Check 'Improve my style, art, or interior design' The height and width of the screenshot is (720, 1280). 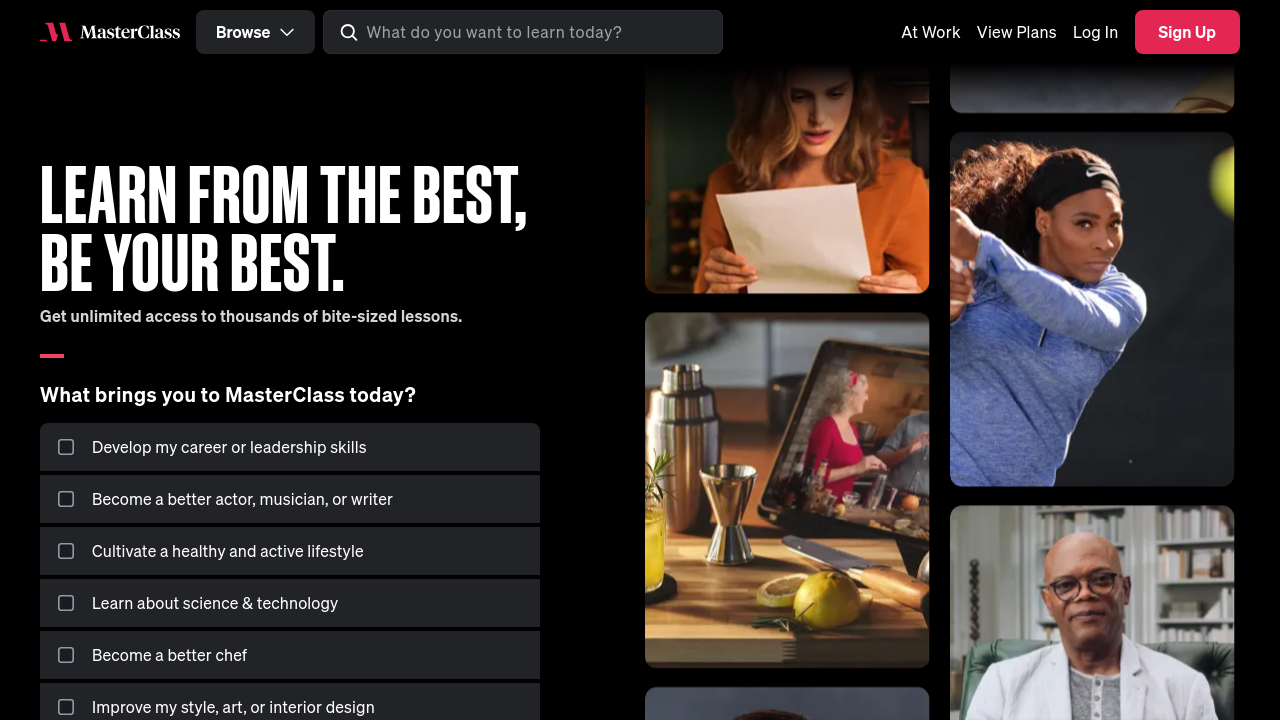(x=66, y=706)
